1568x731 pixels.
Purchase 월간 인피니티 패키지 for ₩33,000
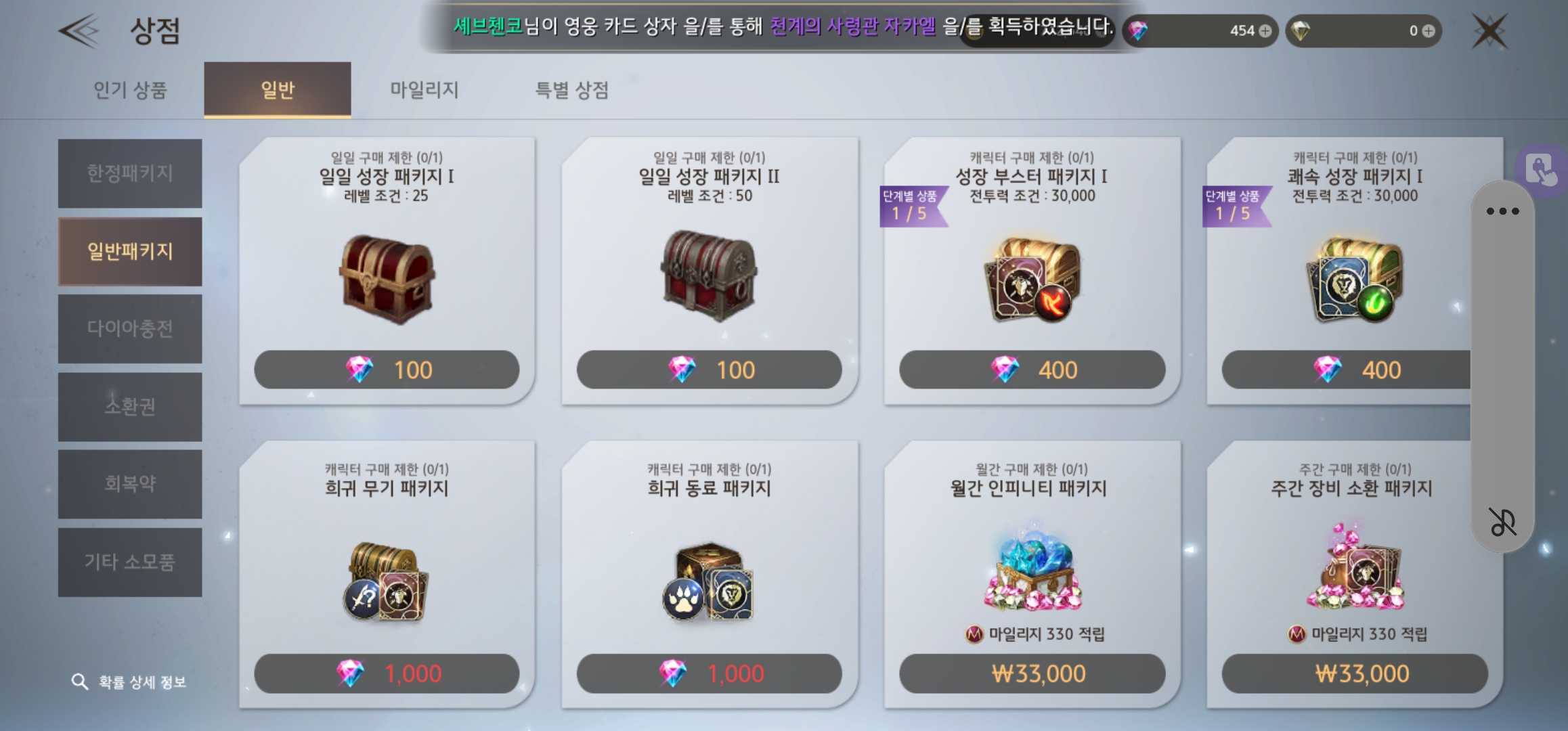1032,673
